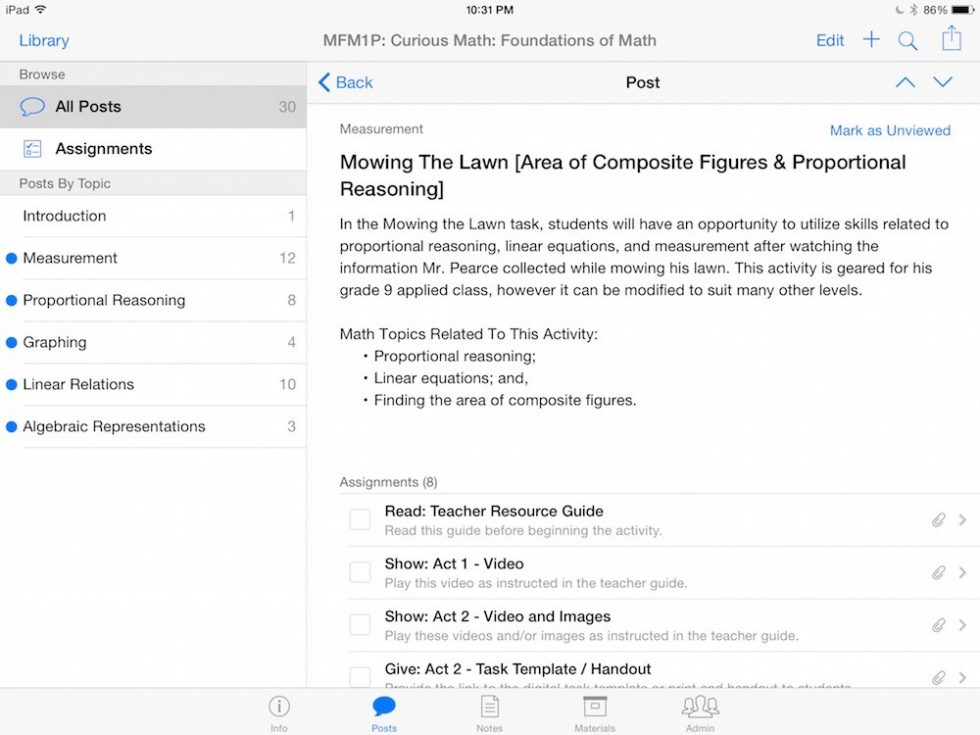Tap the Edit button
This screenshot has height=735, width=980.
point(830,41)
